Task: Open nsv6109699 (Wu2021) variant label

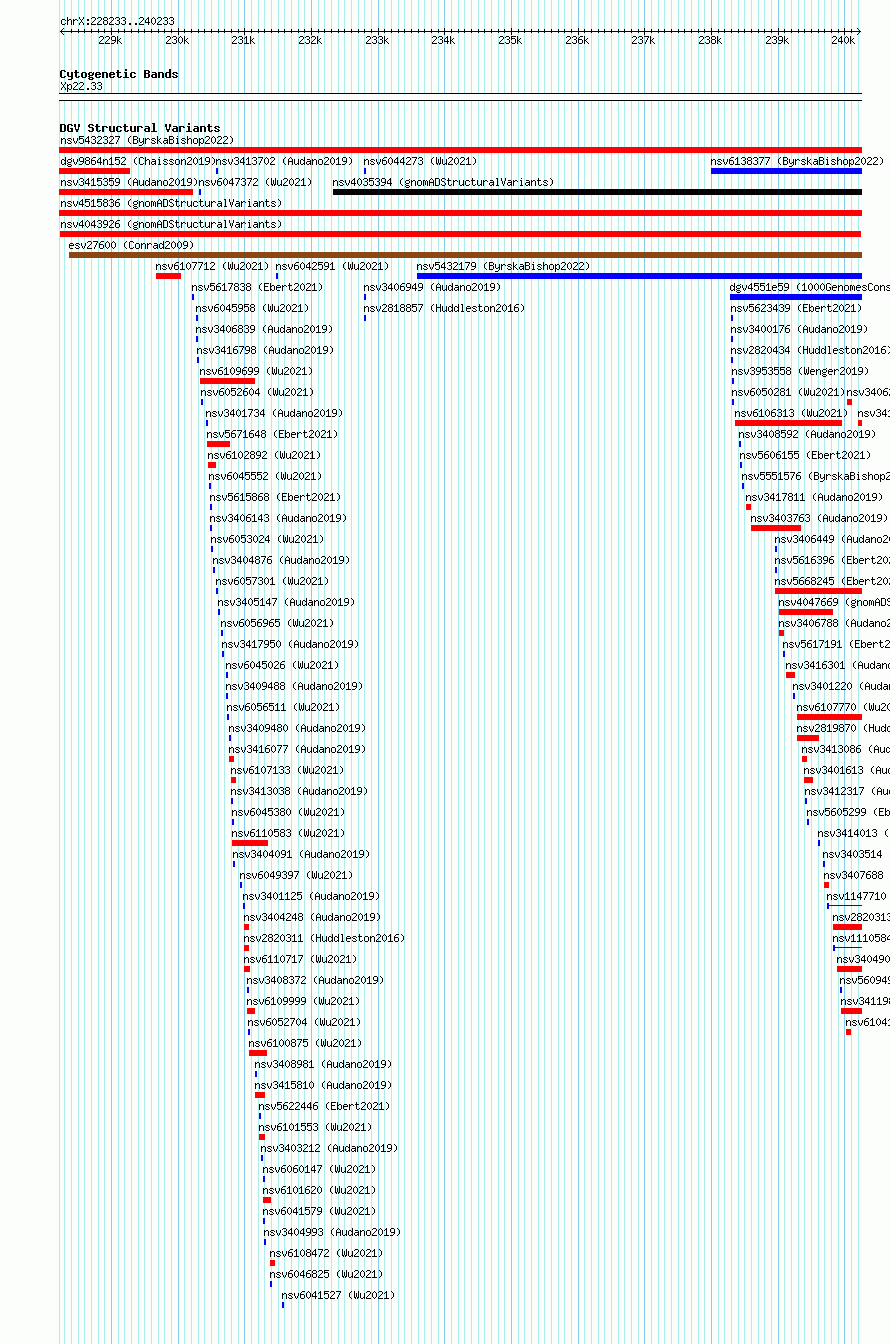Action: [257, 371]
